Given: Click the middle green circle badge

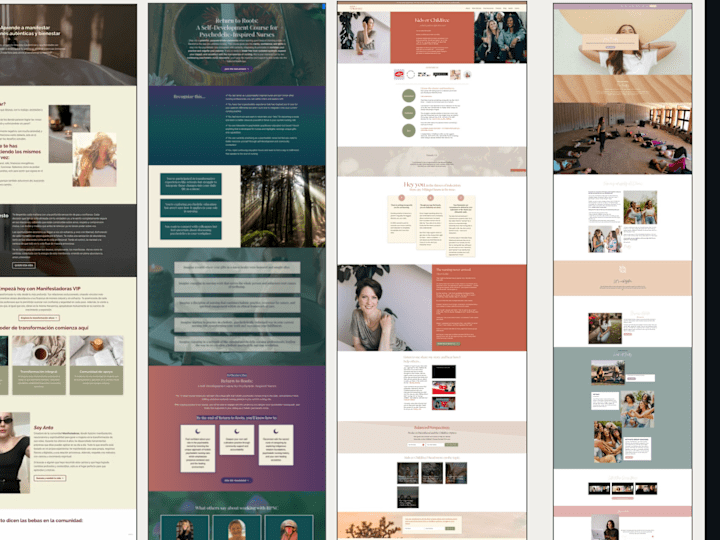Looking at the screenshot, I should point(409,112).
